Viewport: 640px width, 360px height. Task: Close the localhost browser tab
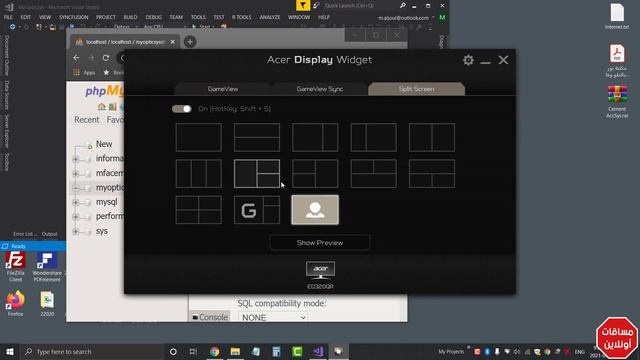click(x=173, y=42)
